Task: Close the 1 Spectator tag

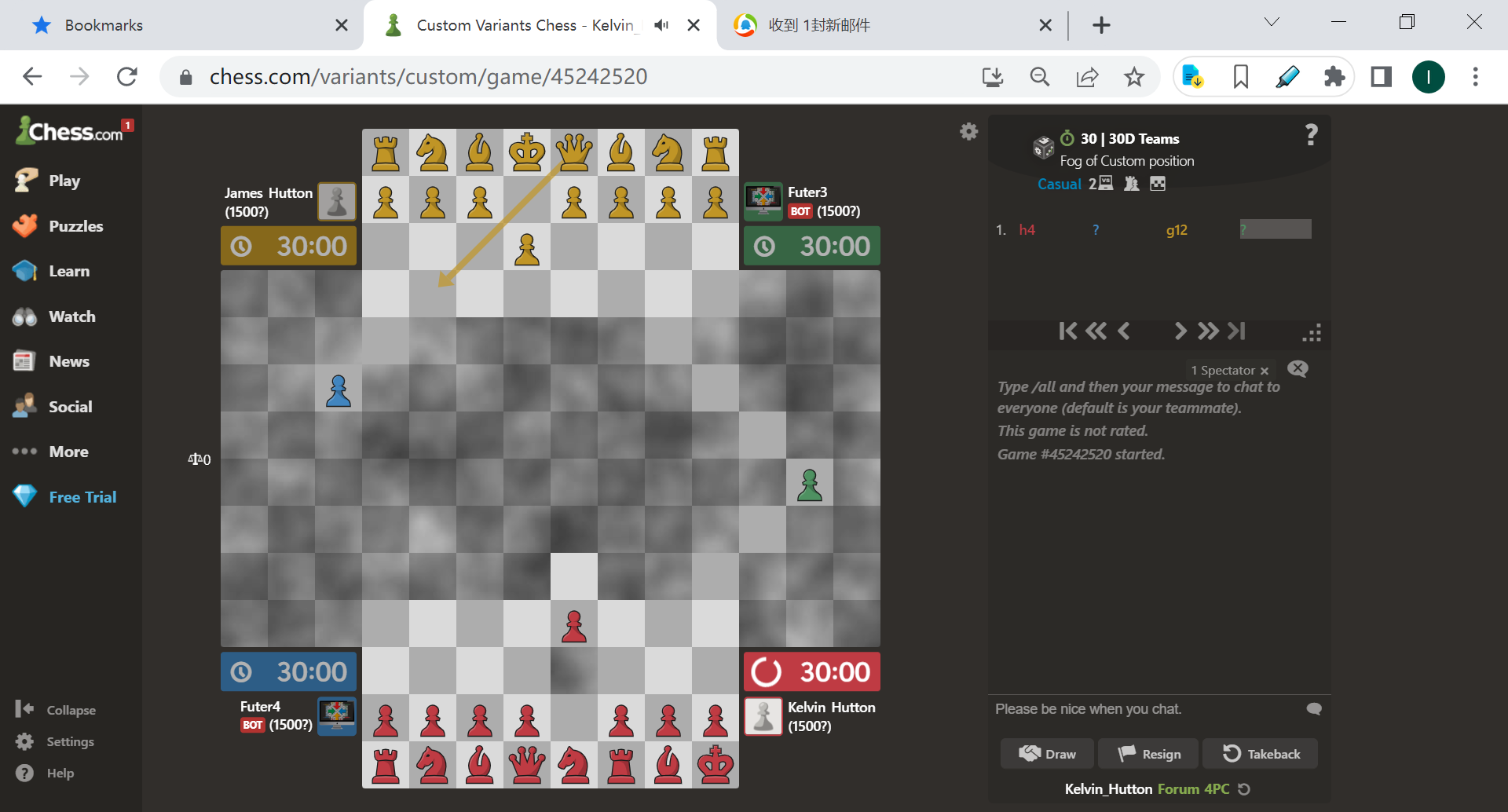Action: point(1265,371)
